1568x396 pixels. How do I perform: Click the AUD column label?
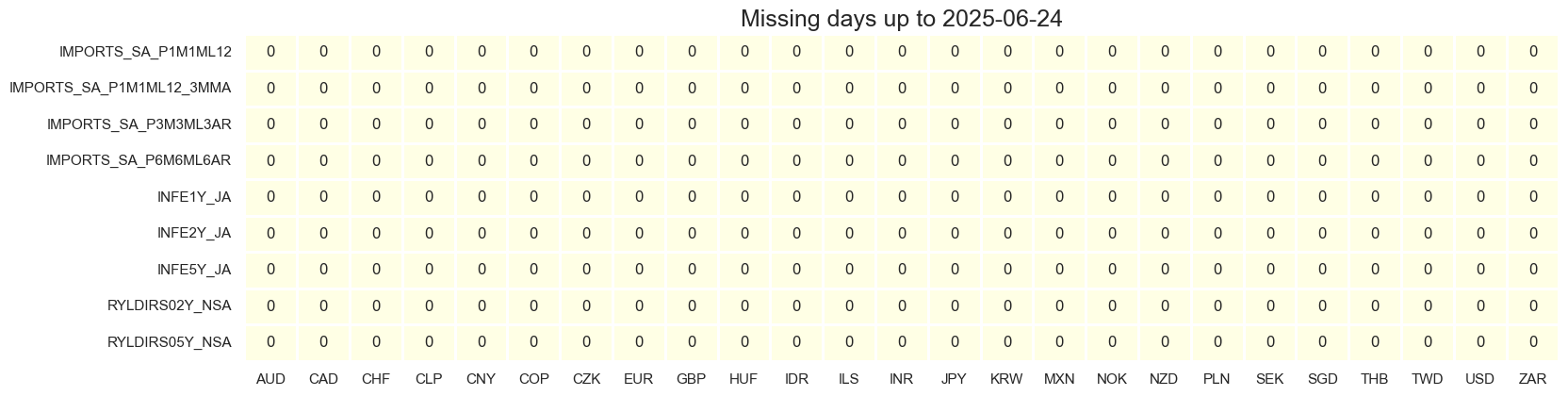[270, 379]
